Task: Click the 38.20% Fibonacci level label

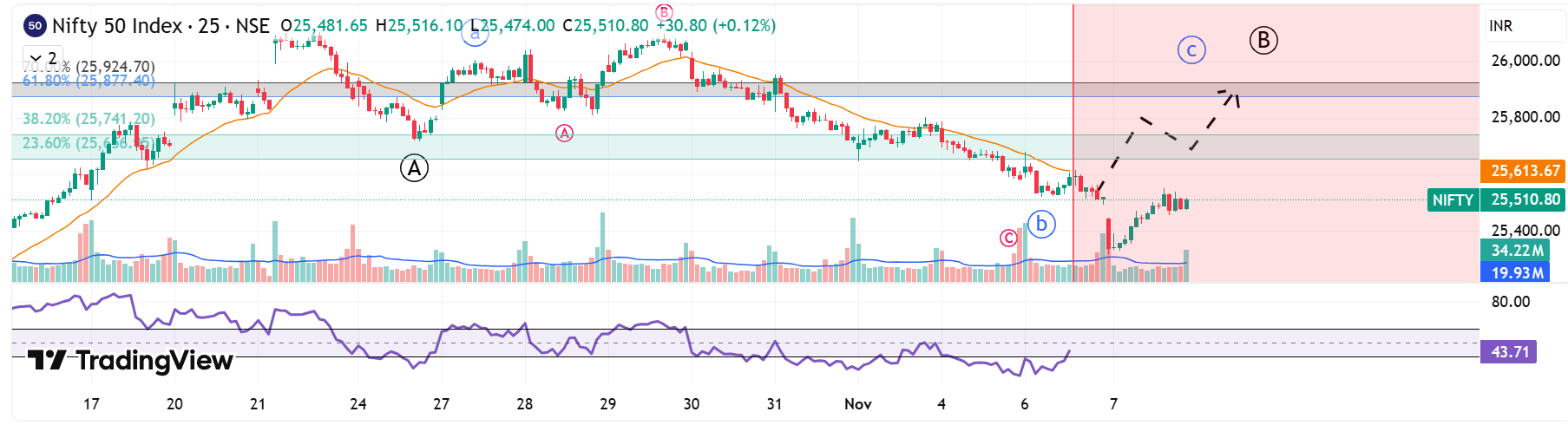Action: coord(89,119)
